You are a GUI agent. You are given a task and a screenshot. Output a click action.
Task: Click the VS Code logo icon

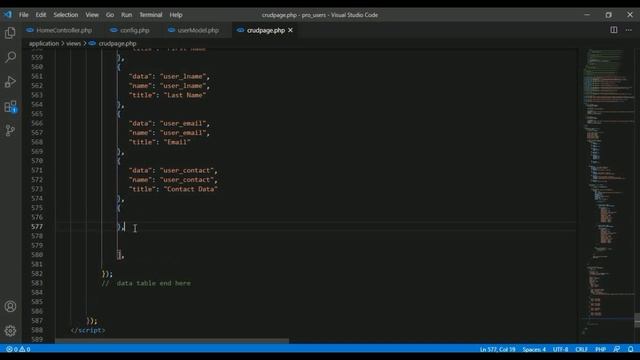8,15
